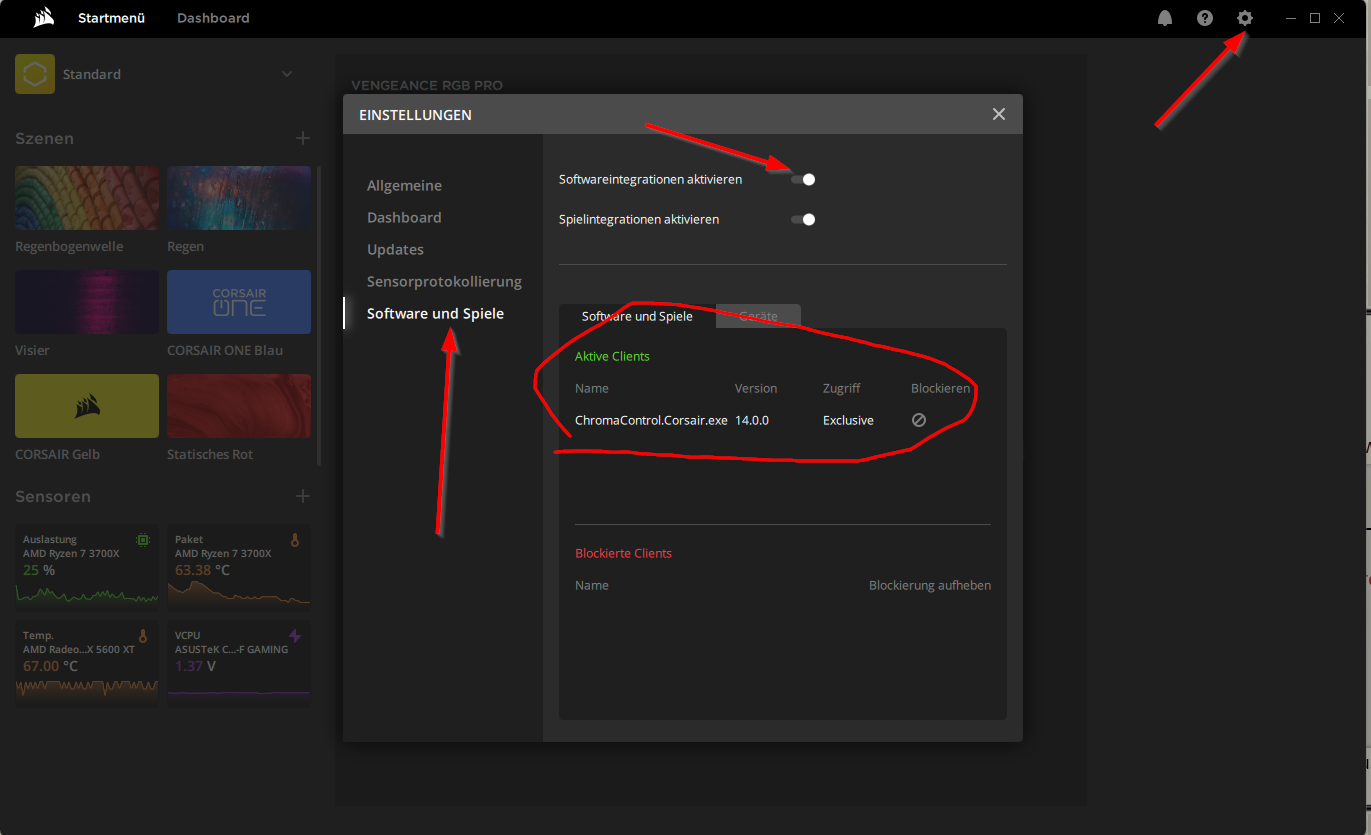The height and width of the screenshot is (835, 1371).
Task: Click the Aktive Clients heading
Action: [612, 356]
